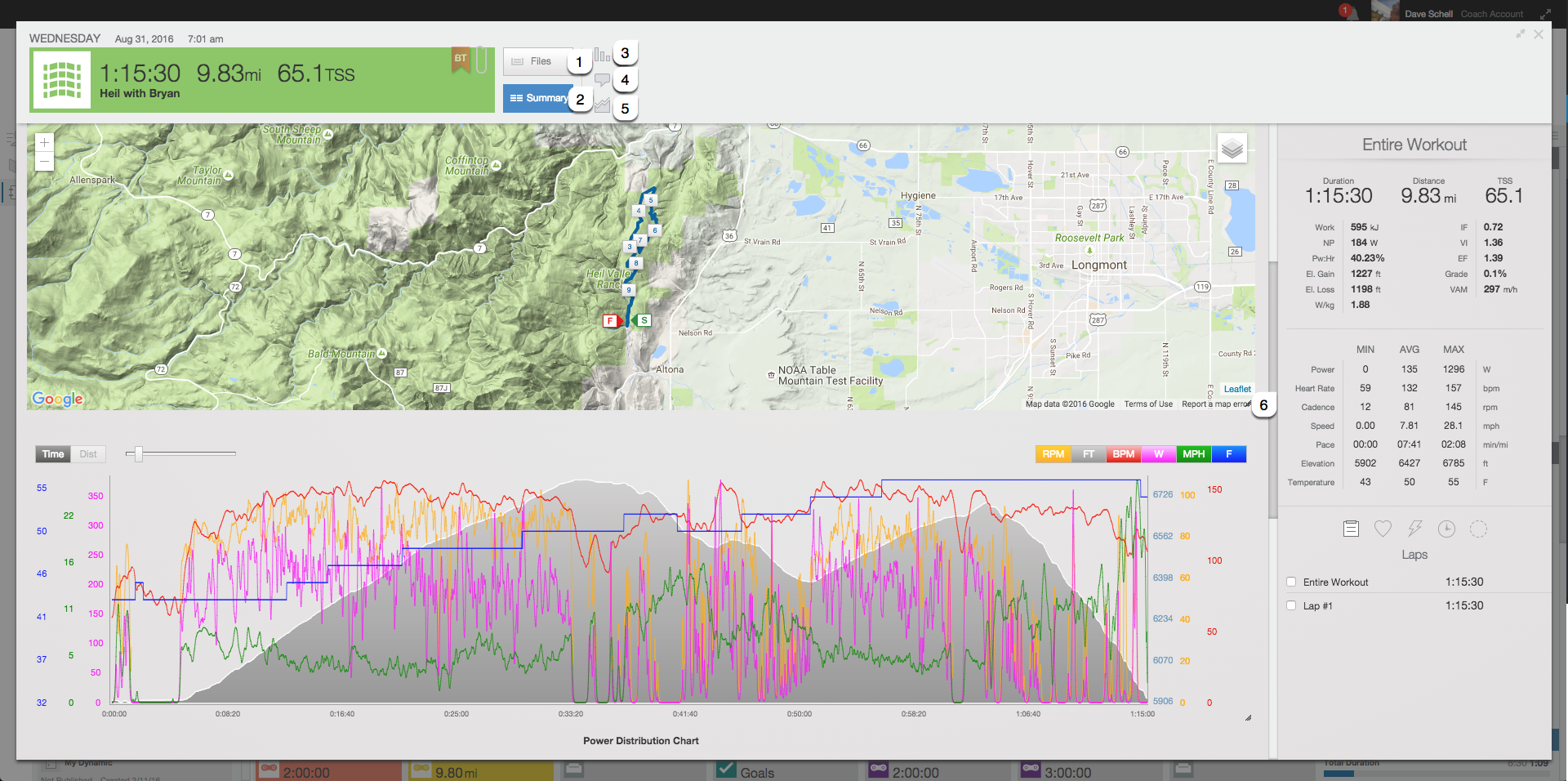Screen dimensions: 1568x781
Task: Switch chart x-axis to Time
Action: (x=53, y=454)
